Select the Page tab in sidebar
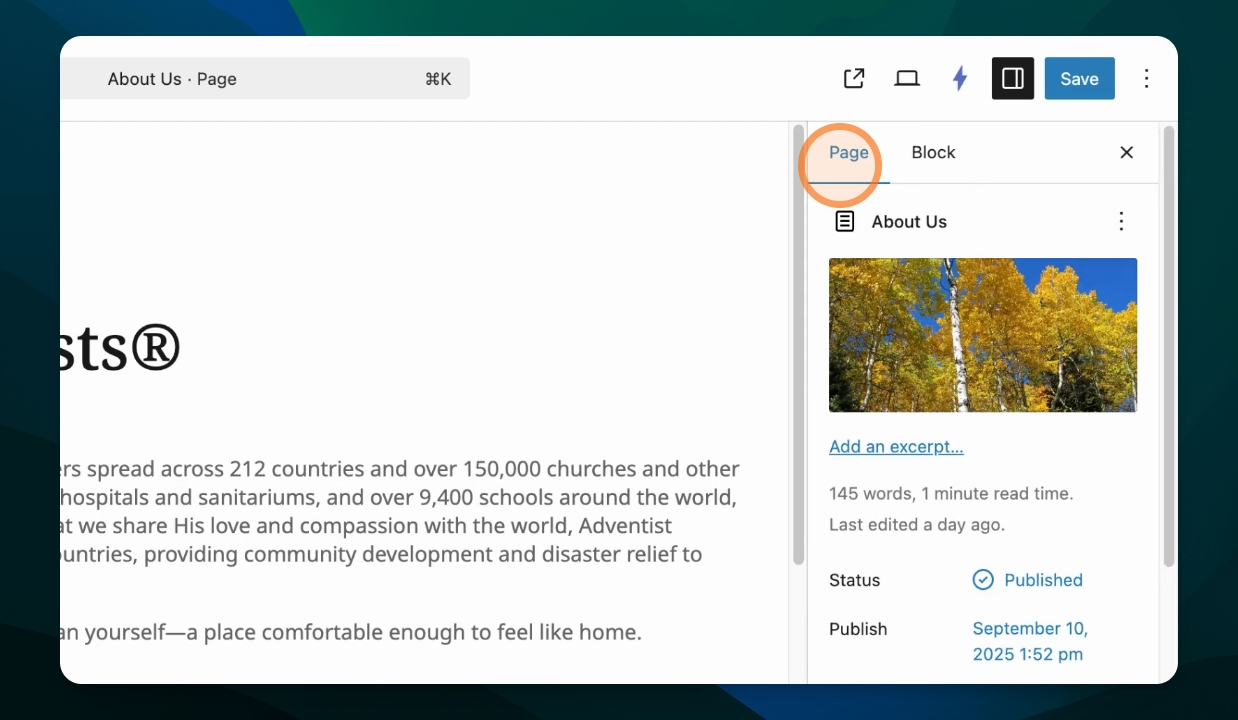The height and width of the screenshot is (720, 1238). pyautogui.click(x=849, y=153)
